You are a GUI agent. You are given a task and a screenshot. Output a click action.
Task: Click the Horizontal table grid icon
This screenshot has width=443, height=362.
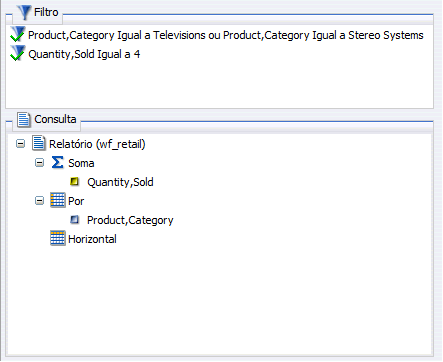click(58, 238)
